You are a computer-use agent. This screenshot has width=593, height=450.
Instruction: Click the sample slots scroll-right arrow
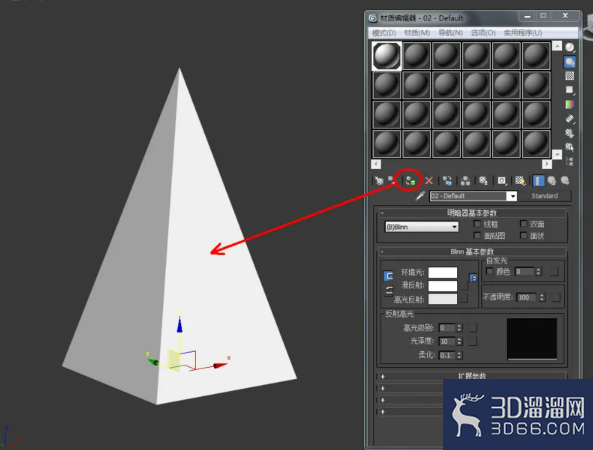547,164
